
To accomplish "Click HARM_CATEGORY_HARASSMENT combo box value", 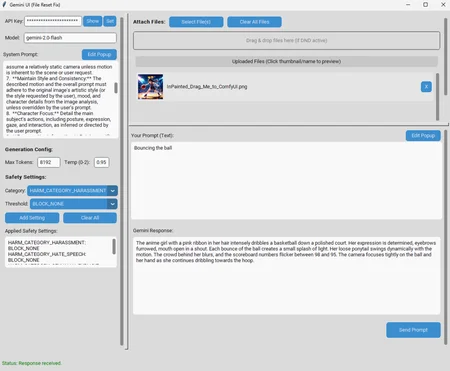I will pyautogui.click(x=68, y=191).
